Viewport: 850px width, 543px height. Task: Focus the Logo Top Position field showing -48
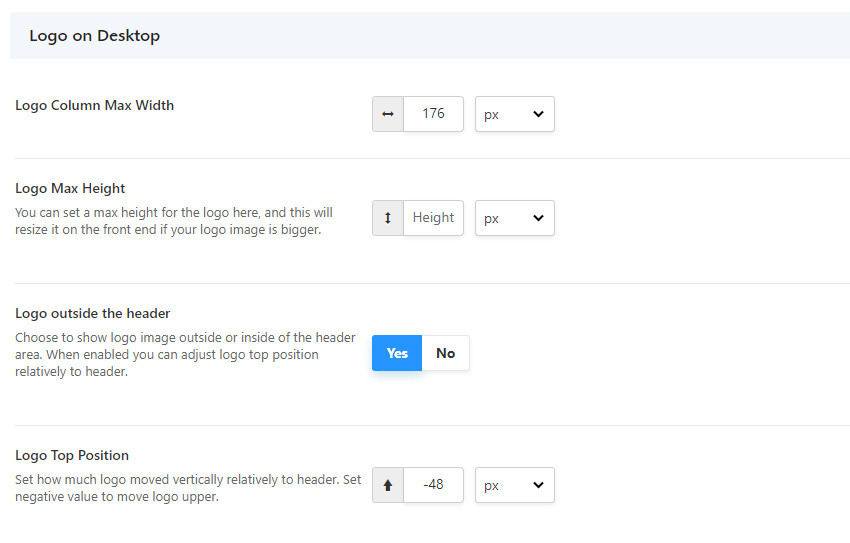[x=433, y=485]
